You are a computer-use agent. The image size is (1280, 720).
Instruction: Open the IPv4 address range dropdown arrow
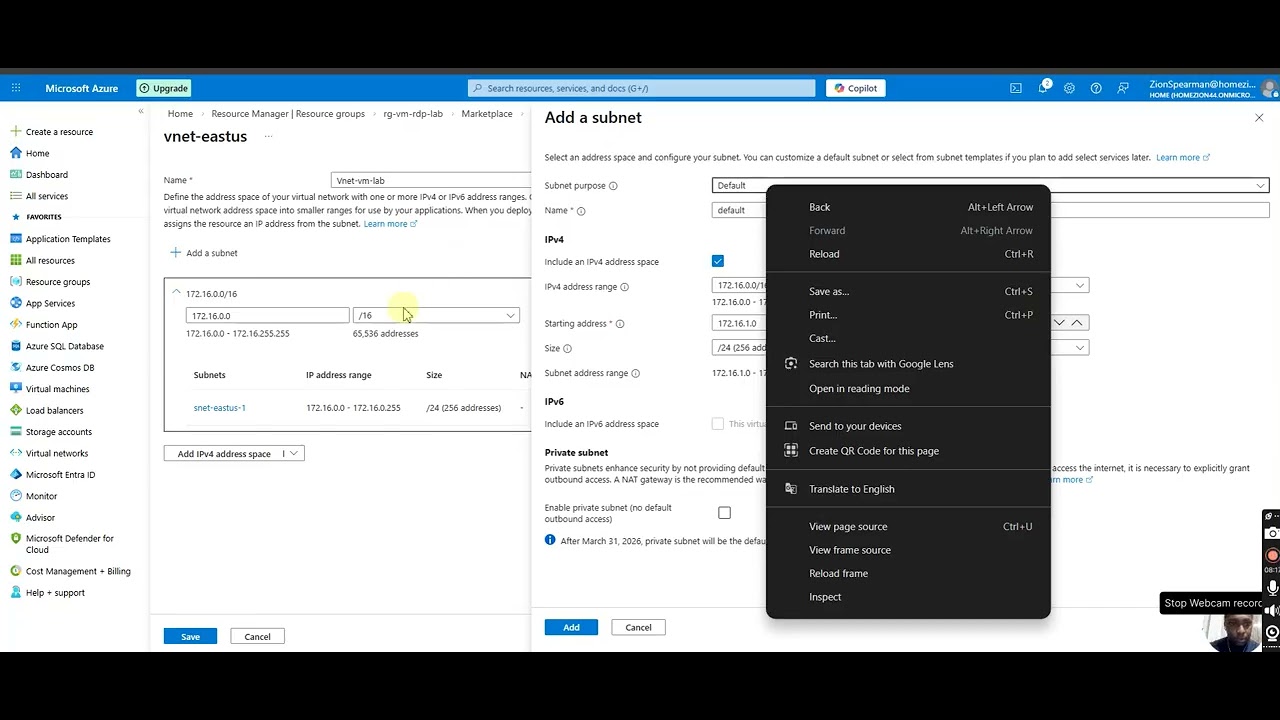tap(1080, 286)
